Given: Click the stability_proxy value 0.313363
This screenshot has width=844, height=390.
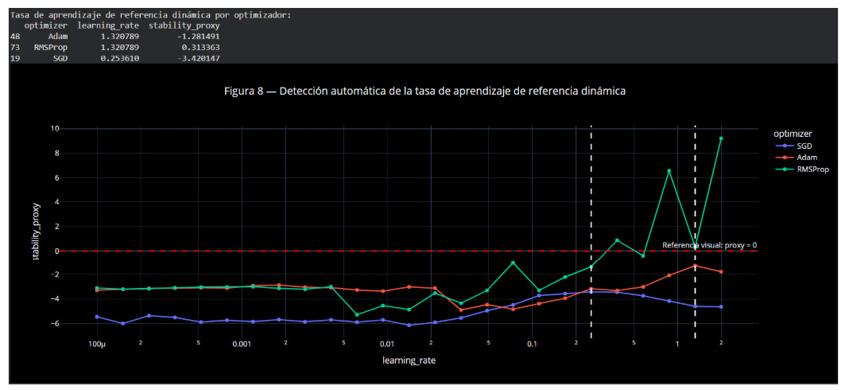Looking at the screenshot, I should [x=200, y=47].
